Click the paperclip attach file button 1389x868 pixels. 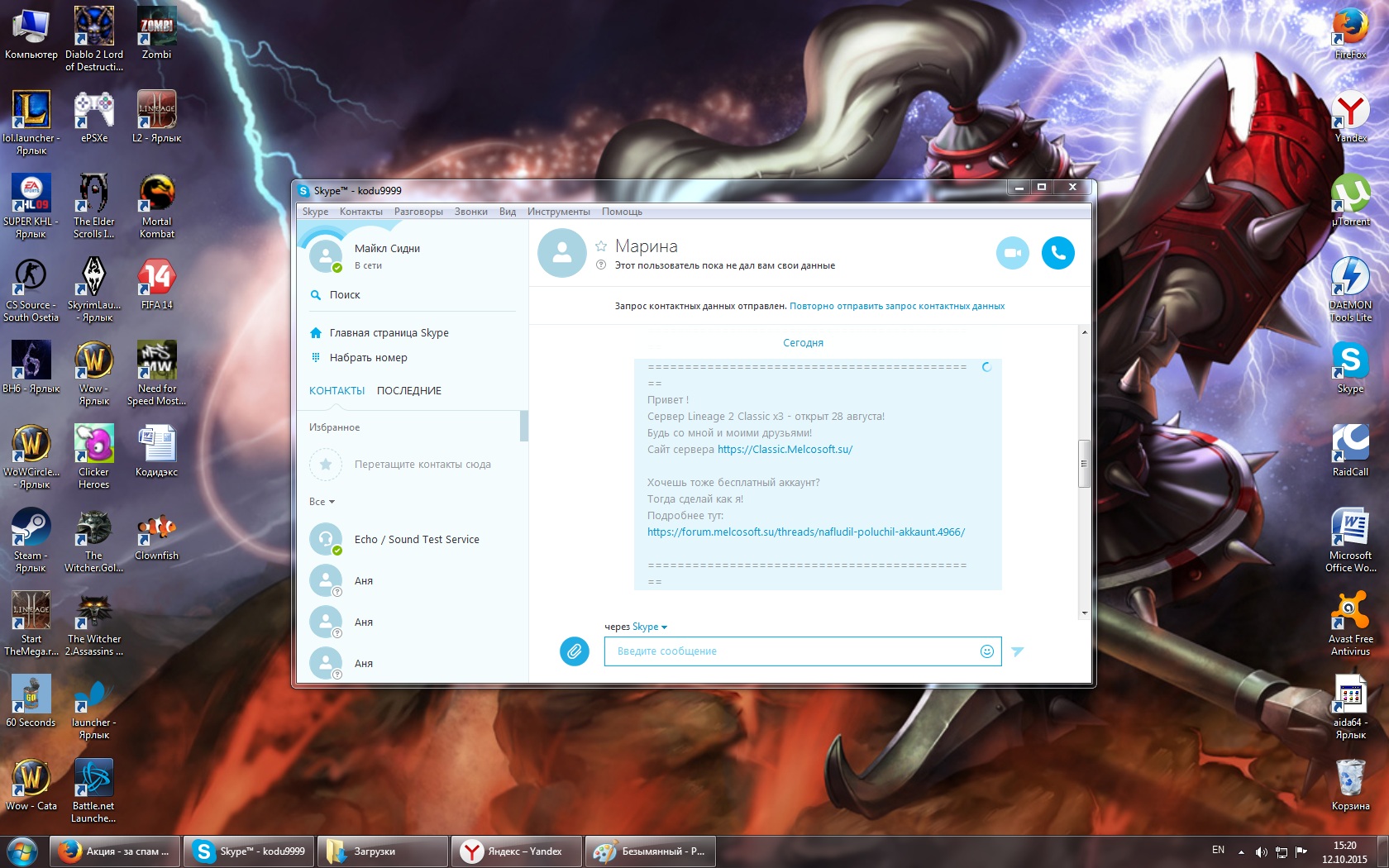[x=575, y=651]
